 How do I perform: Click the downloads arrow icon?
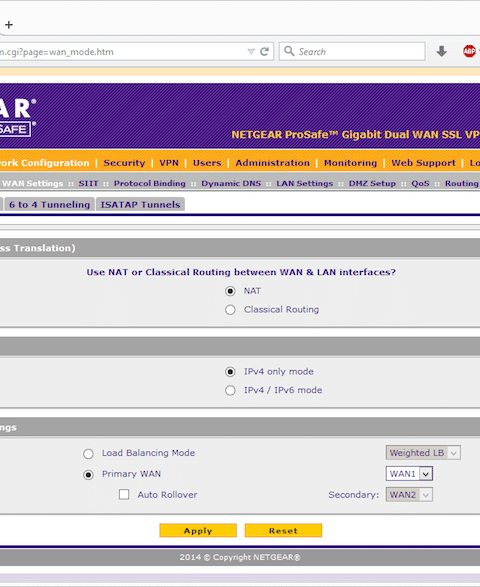click(x=441, y=51)
